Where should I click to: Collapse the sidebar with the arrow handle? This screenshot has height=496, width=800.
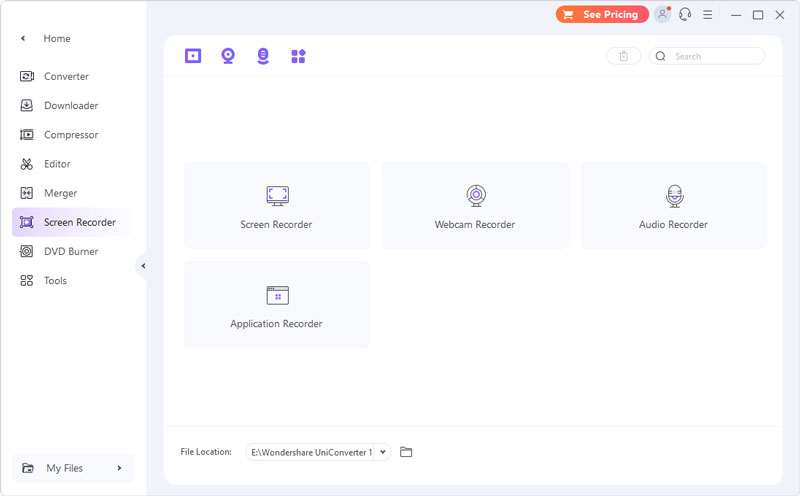(143, 266)
